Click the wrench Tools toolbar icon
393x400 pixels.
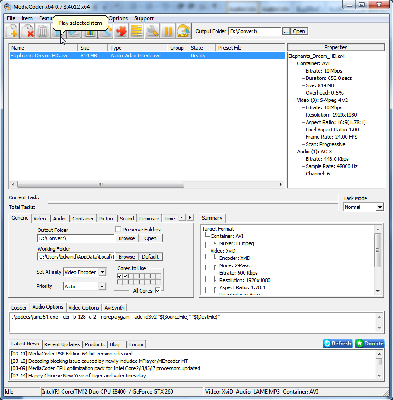(152, 31)
